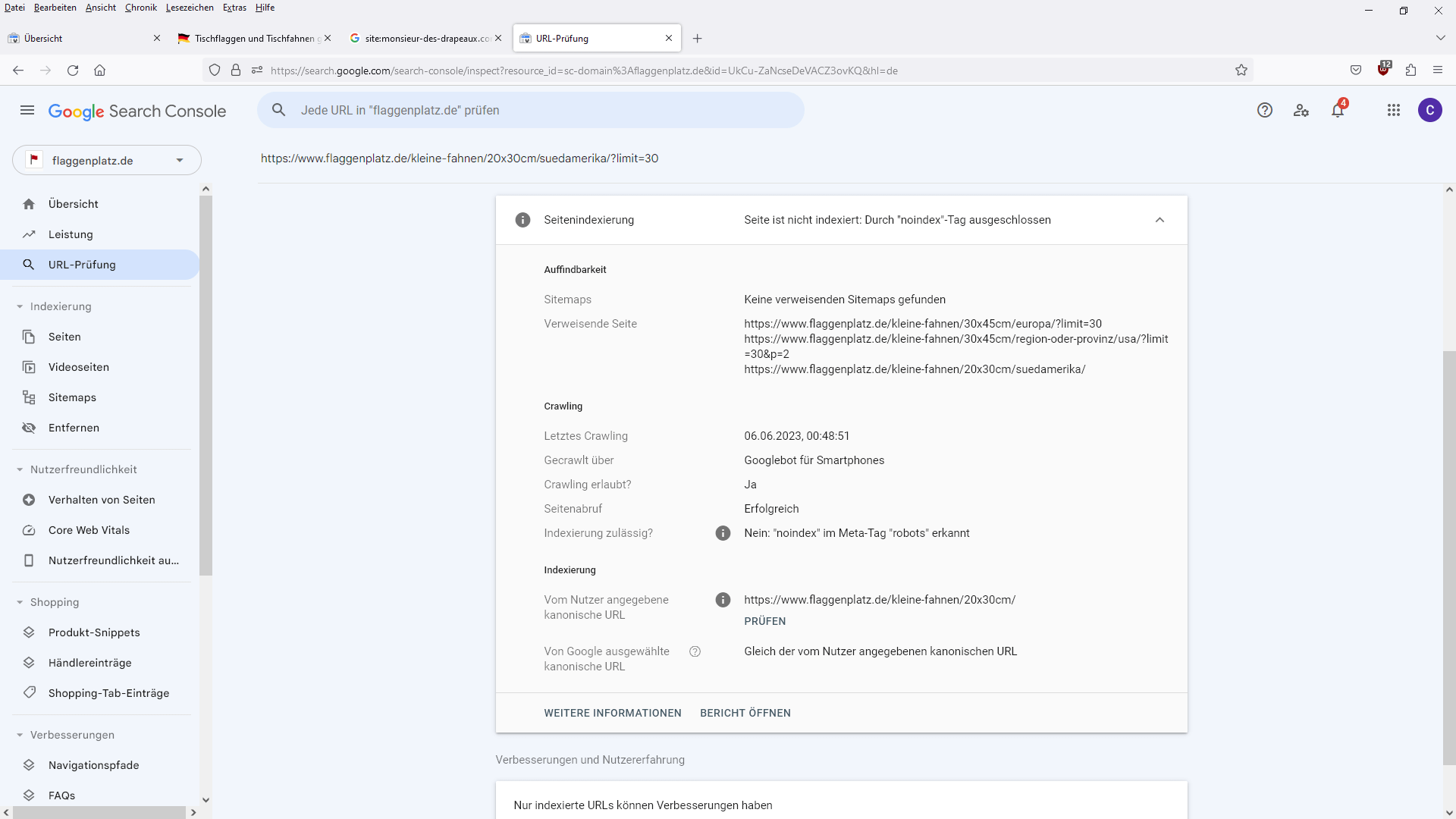Save page to Pocket
Viewport: 1456px width, 819px height.
[1356, 71]
